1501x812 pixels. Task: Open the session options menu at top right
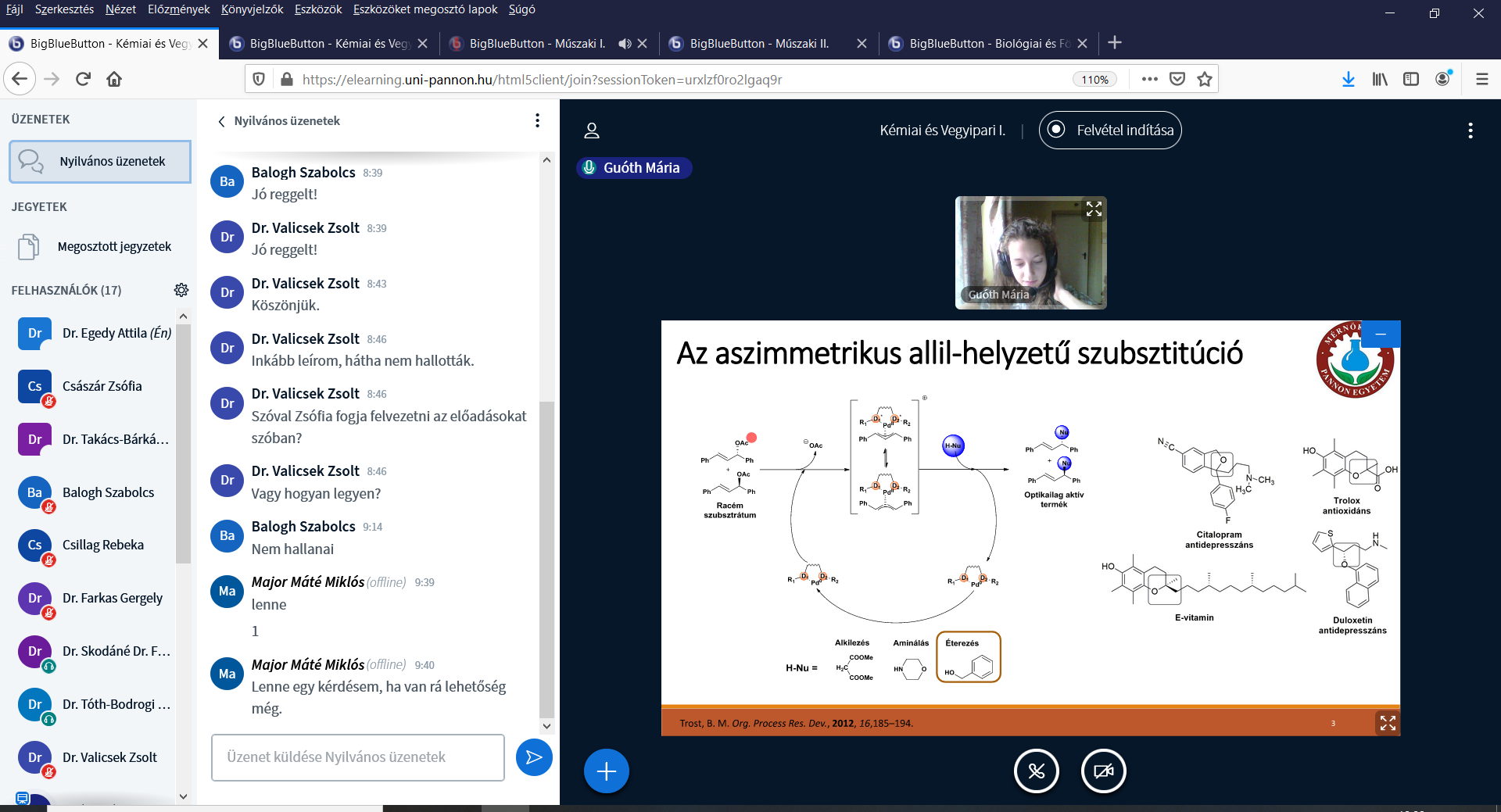click(x=1470, y=131)
